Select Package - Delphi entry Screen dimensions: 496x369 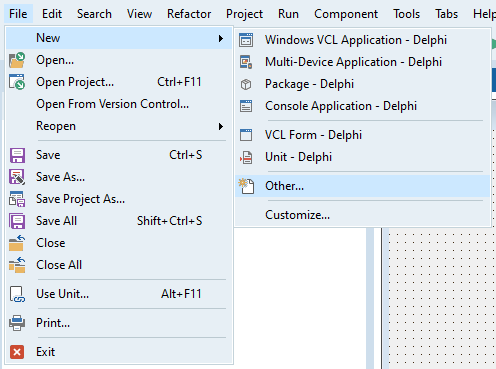click(363, 84)
